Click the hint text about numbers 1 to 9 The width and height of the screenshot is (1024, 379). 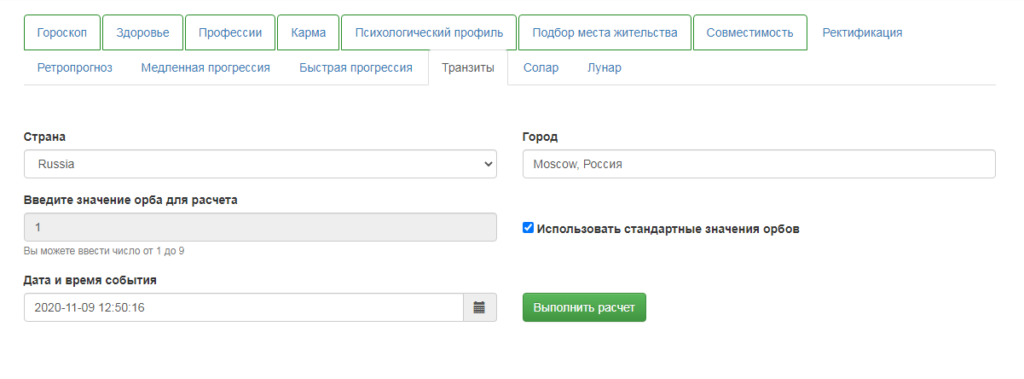(104, 250)
